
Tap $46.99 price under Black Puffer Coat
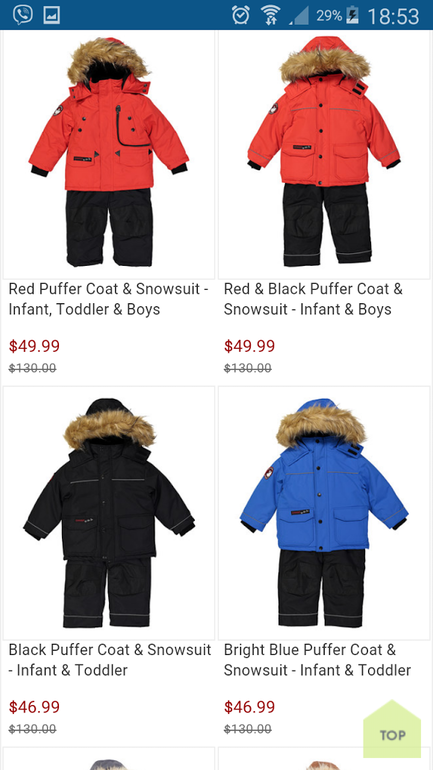point(34,707)
